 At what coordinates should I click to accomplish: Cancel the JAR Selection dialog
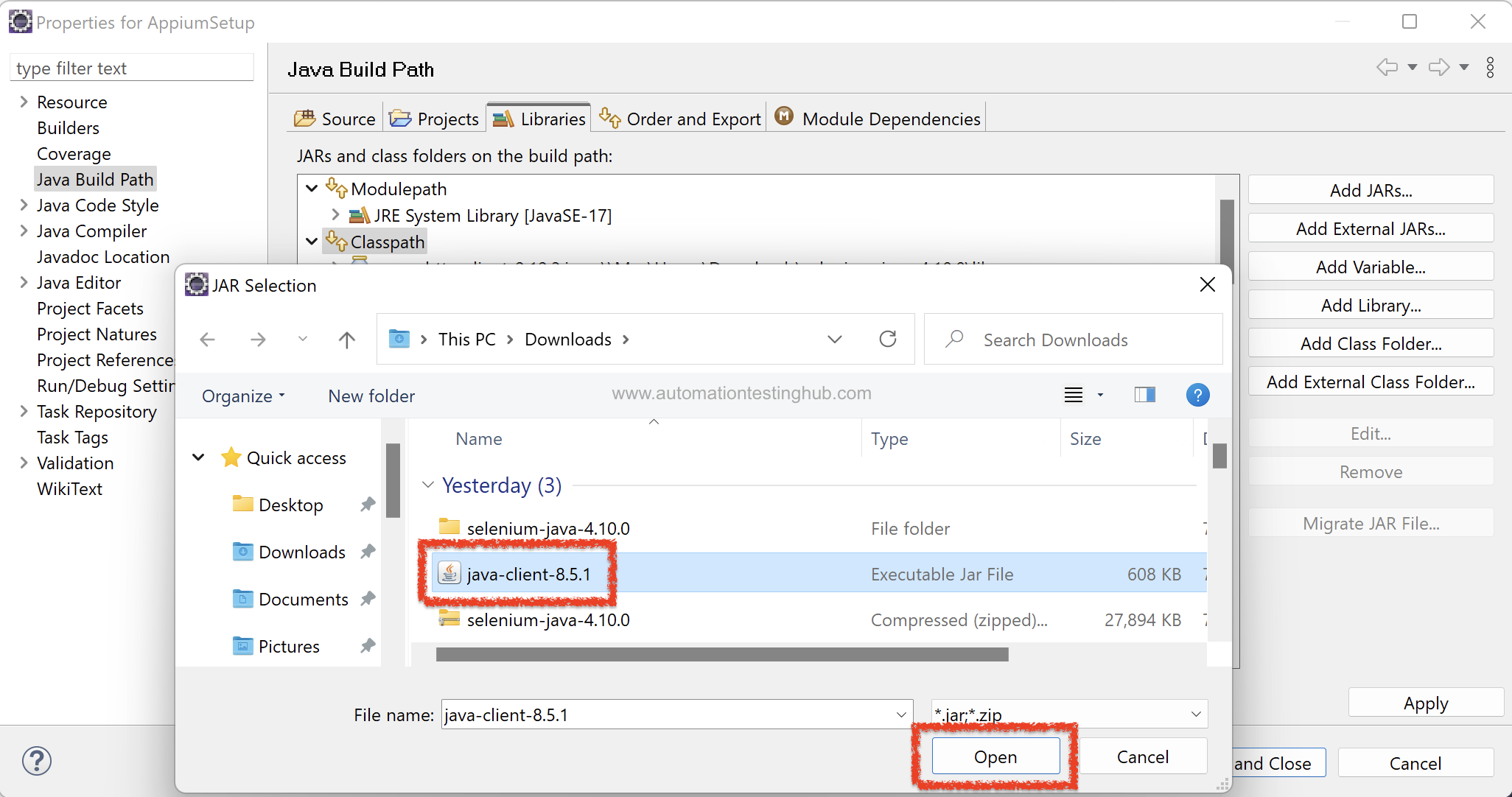[1142, 756]
